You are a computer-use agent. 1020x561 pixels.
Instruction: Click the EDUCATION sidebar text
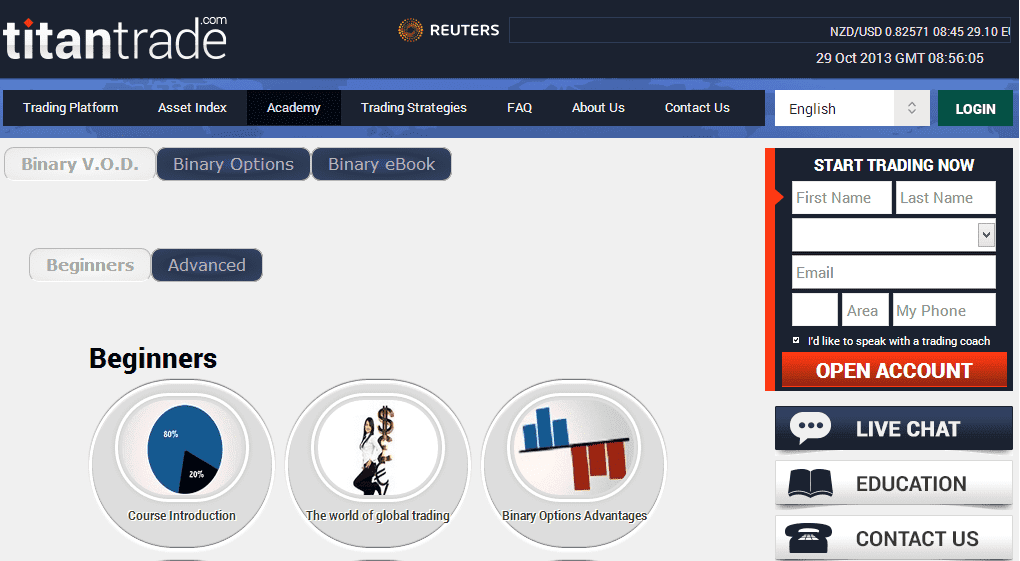[x=911, y=484]
